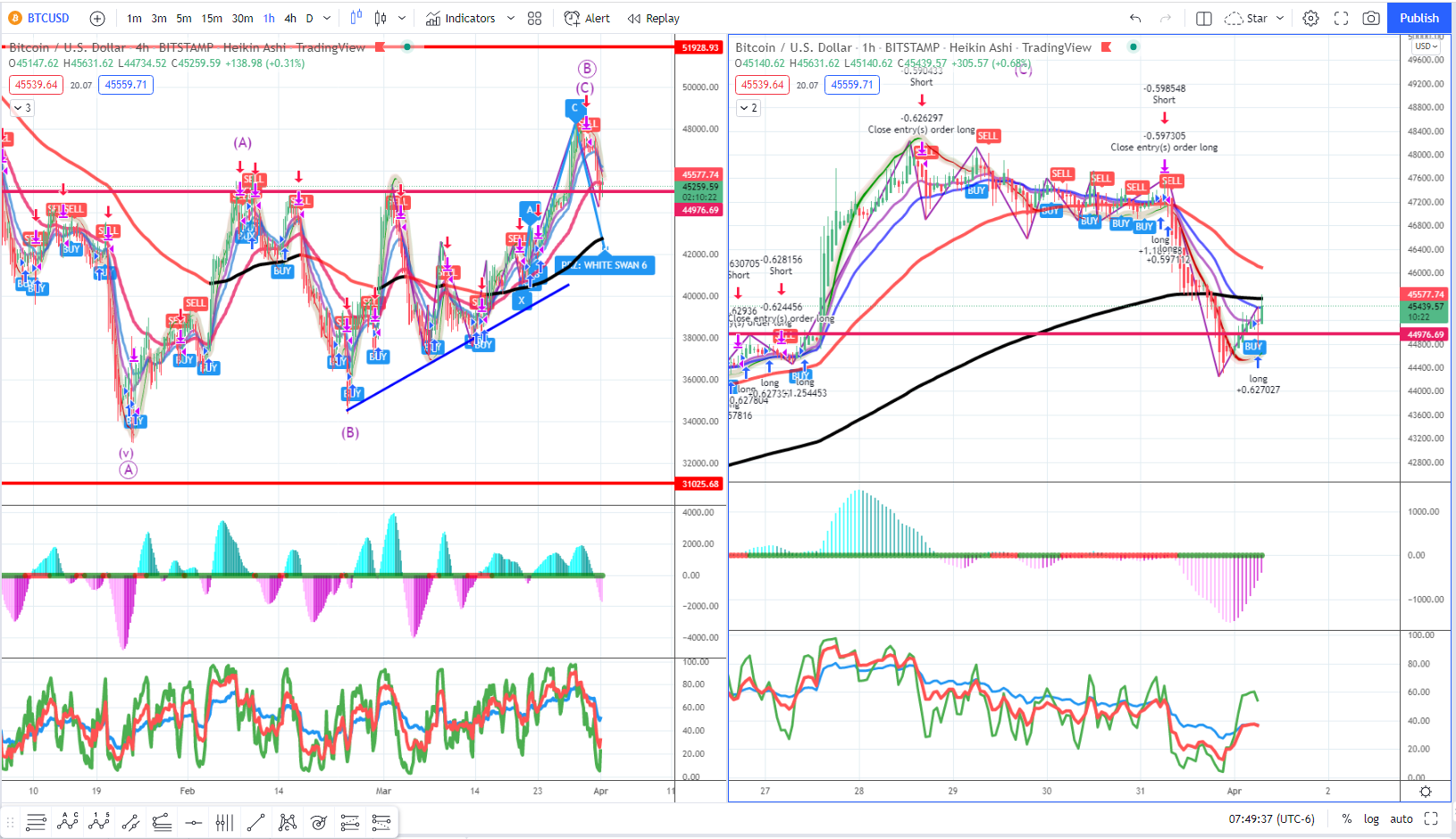This screenshot has height=839, width=1456.
Task: Expand favorite indicators dropdown arrow
Action: pyautogui.click(x=511, y=18)
